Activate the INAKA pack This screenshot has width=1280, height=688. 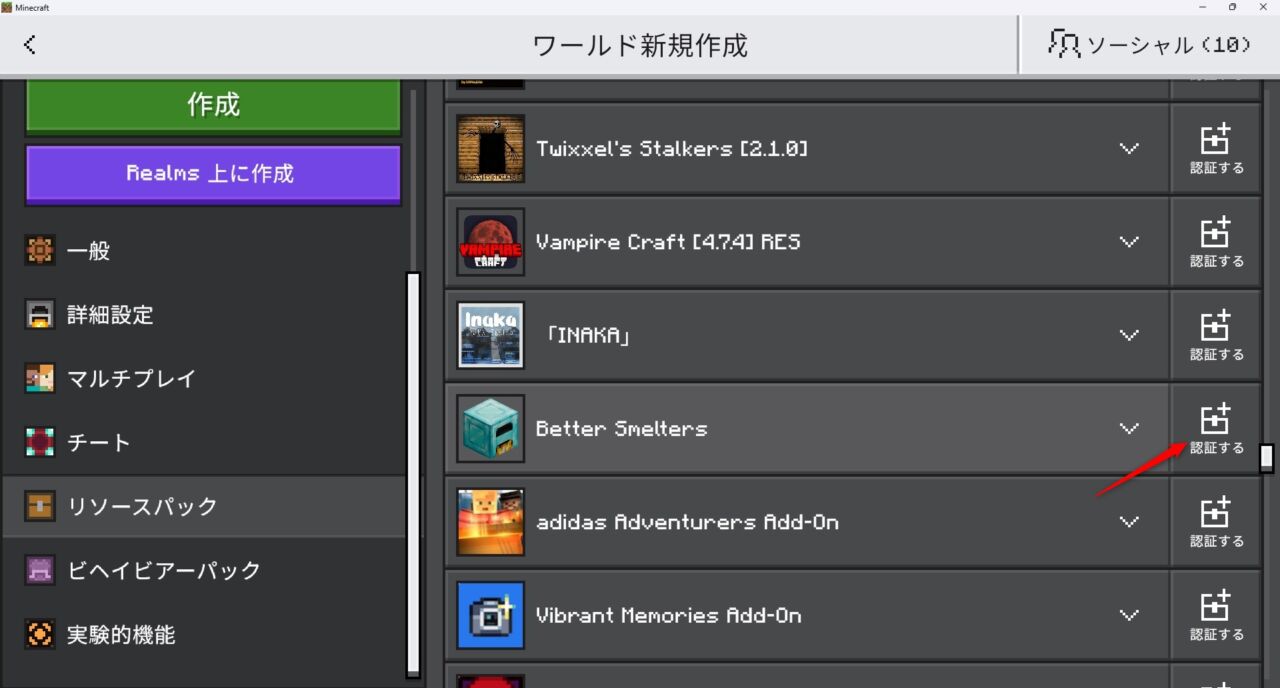[1216, 335]
